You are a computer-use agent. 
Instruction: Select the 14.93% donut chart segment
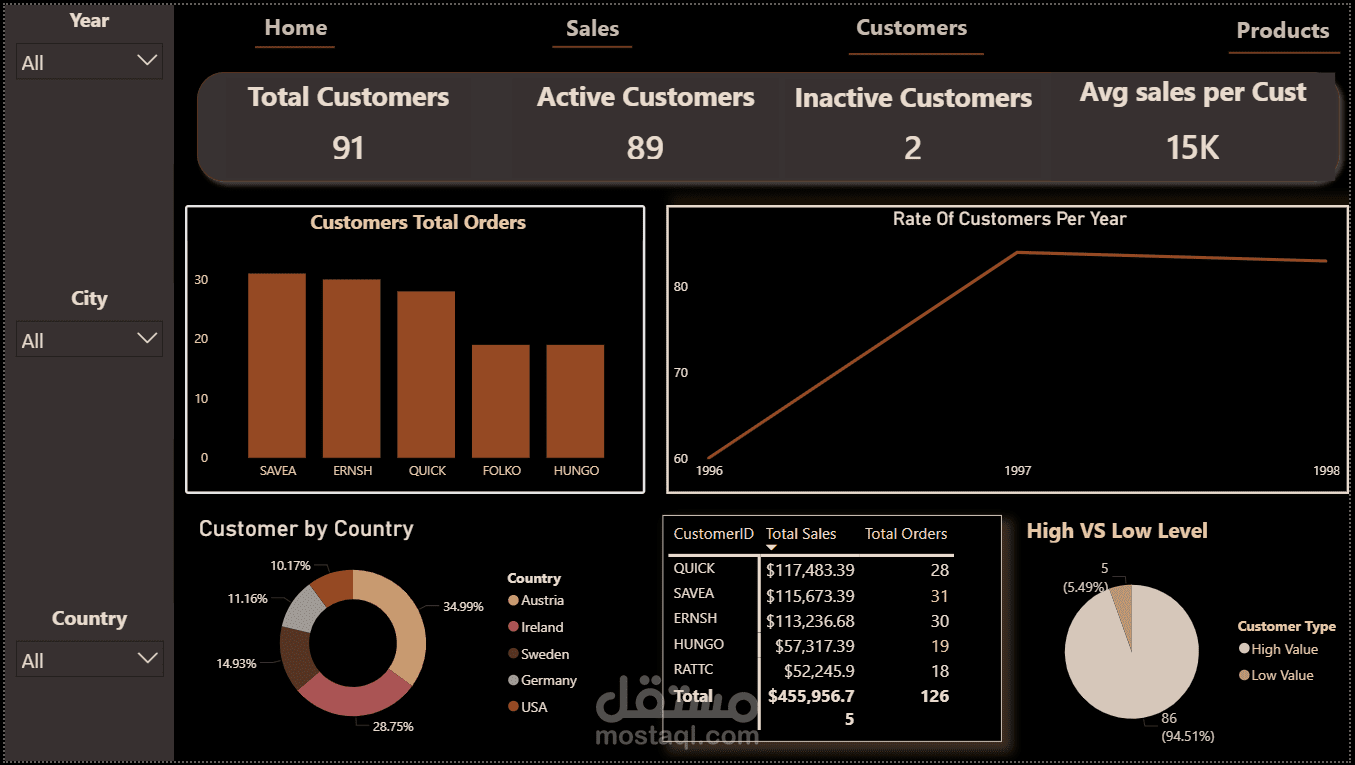(296, 657)
